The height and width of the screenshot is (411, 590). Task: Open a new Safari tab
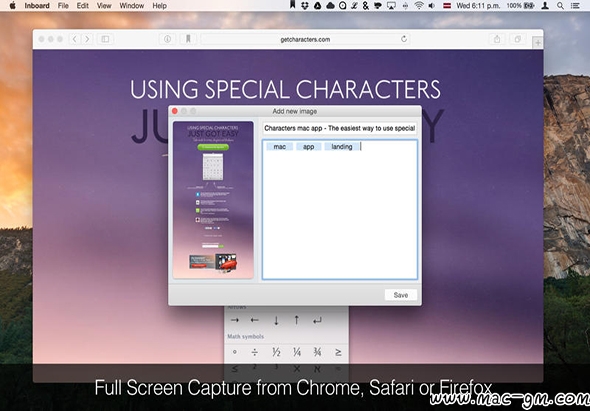[538, 43]
